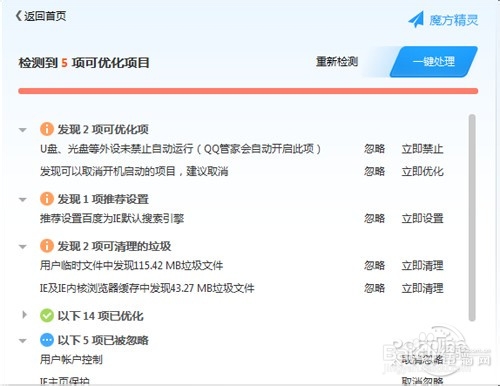Click the 检测到 5 项可优化项目 heading

tap(84, 63)
